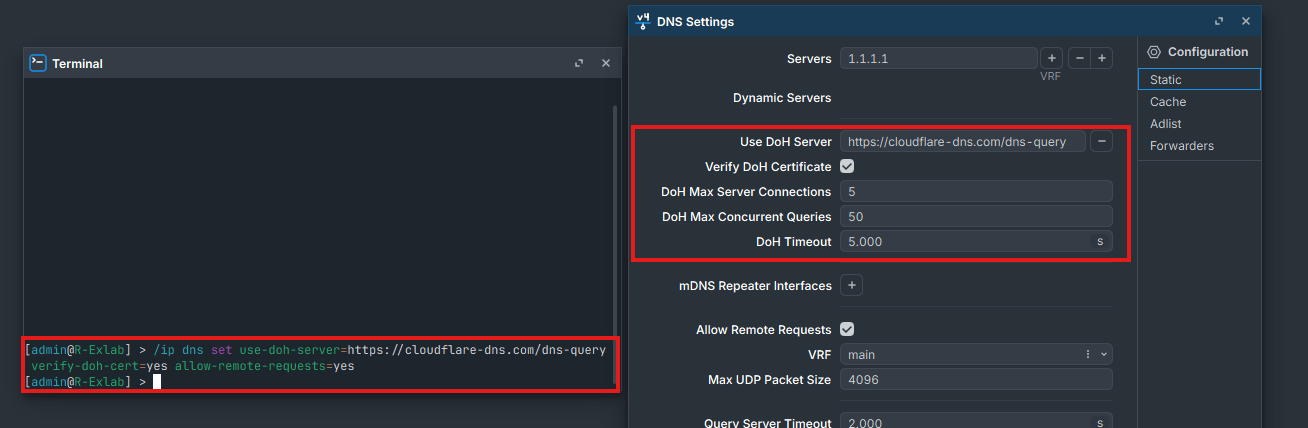This screenshot has height=428, width=1308.
Task: Expand the Terminal window to full size
Action: (x=579, y=63)
